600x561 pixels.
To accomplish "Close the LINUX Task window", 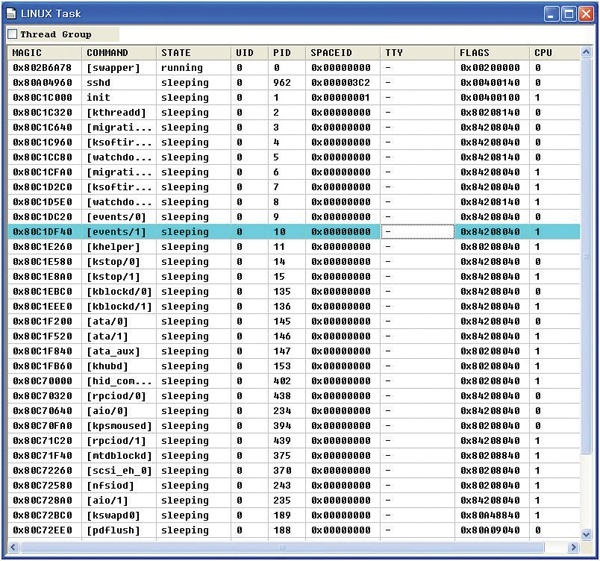I will pyautogui.click(x=586, y=13).
